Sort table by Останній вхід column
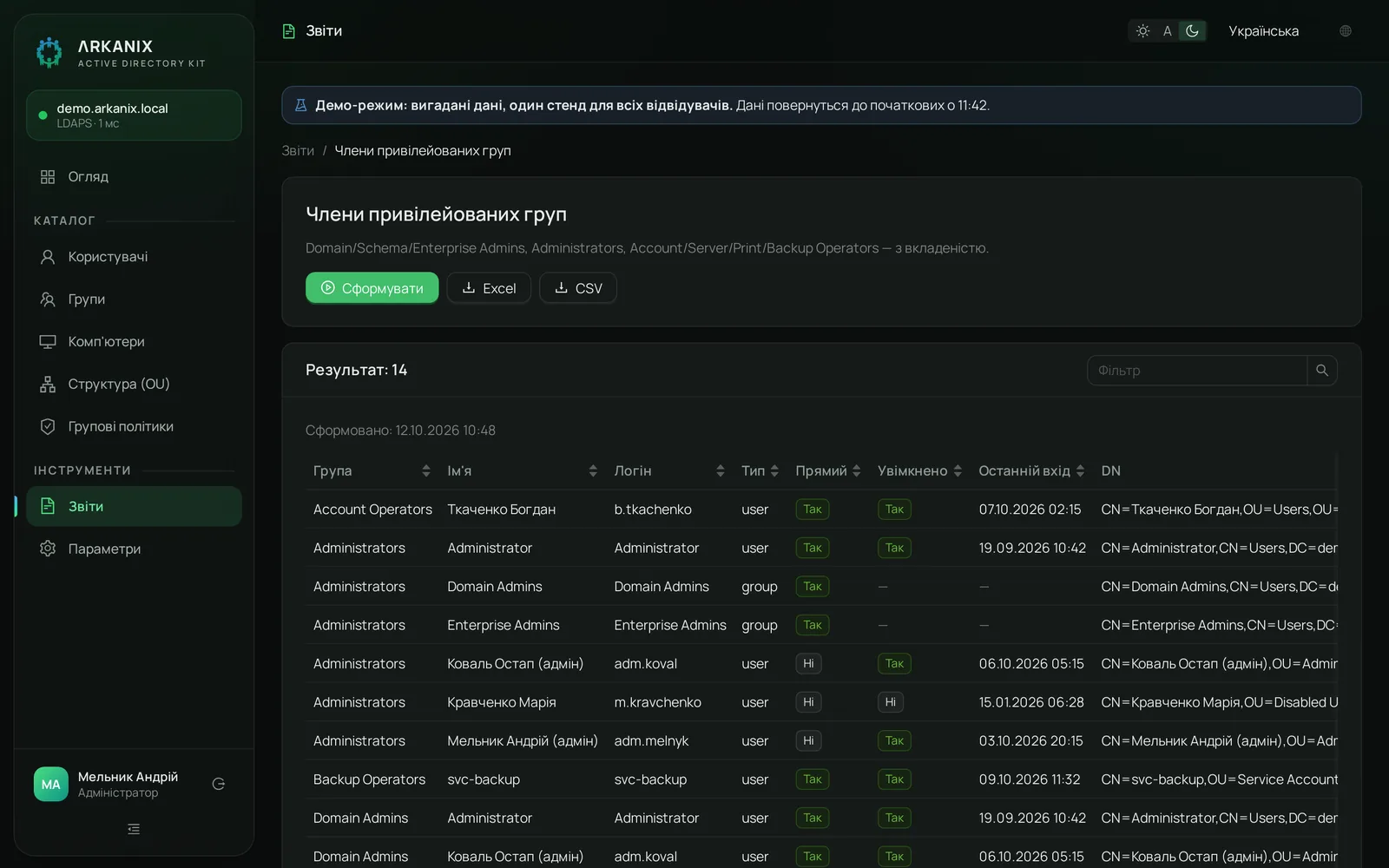The width and height of the screenshot is (1389, 868). click(1031, 470)
